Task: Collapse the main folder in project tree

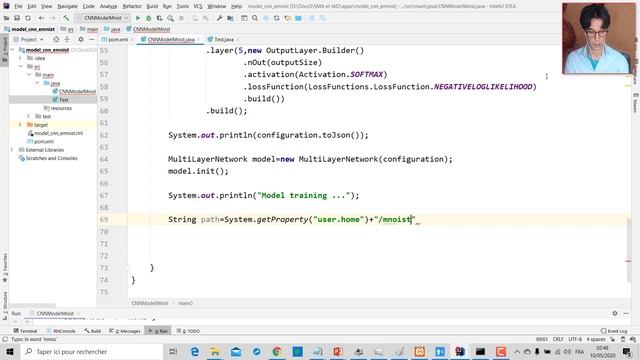Action: (x=29, y=75)
